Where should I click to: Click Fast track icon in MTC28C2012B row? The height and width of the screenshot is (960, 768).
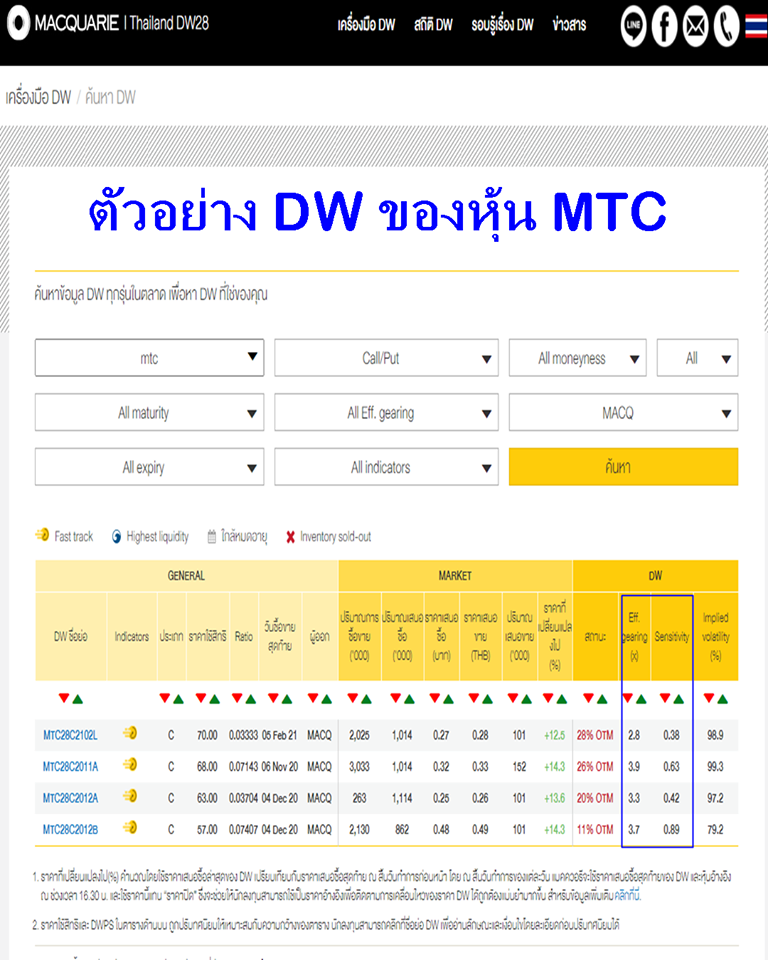coord(130,828)
